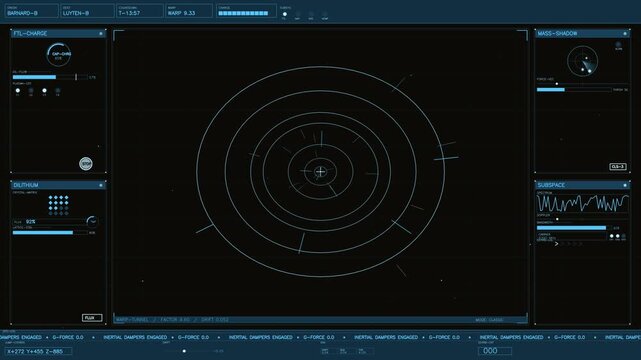Click the 92% flux value

click(x=30, y=221)
